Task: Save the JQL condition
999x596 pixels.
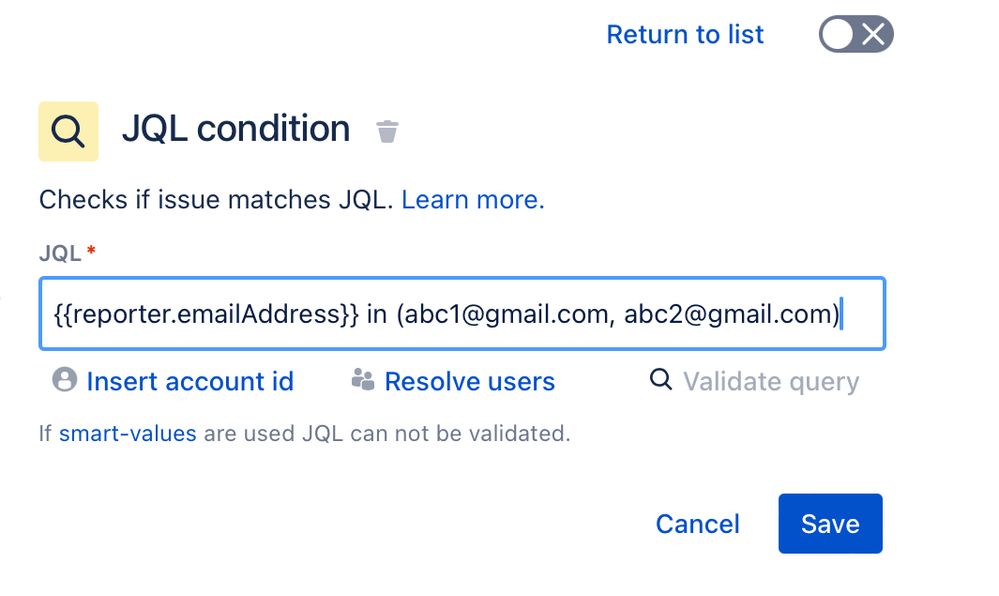Action: tap(830, 523)
